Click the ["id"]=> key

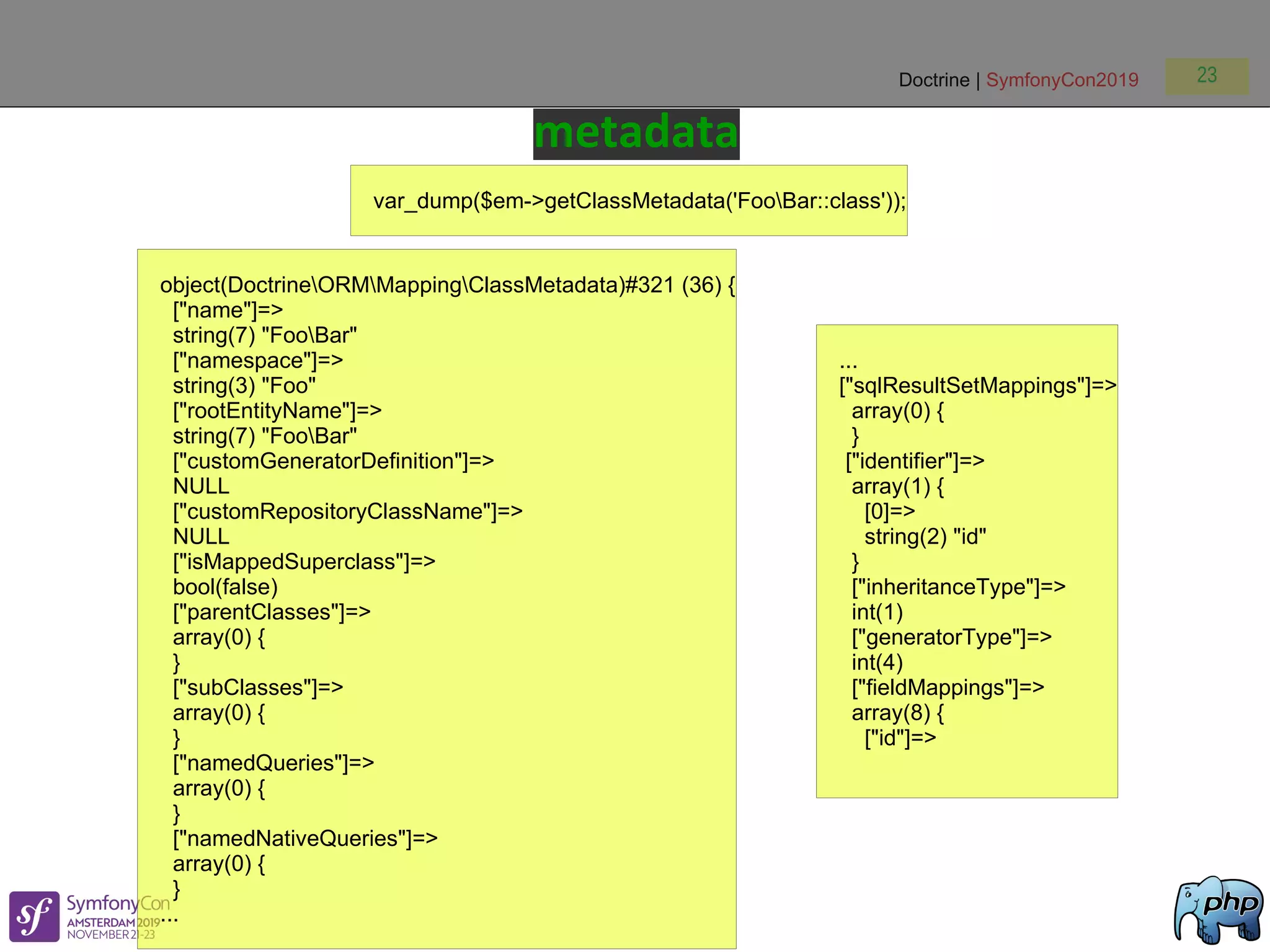[x=900, y=738]
